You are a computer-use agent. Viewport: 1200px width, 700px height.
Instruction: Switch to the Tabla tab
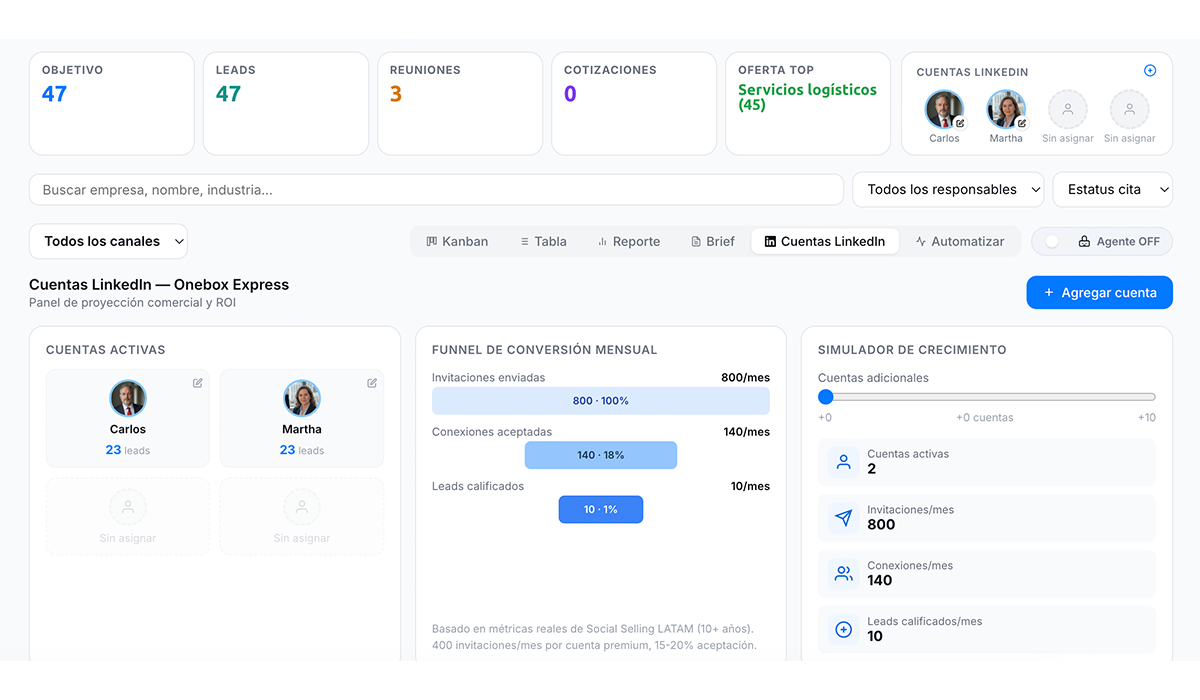click(x=543, y=241)
